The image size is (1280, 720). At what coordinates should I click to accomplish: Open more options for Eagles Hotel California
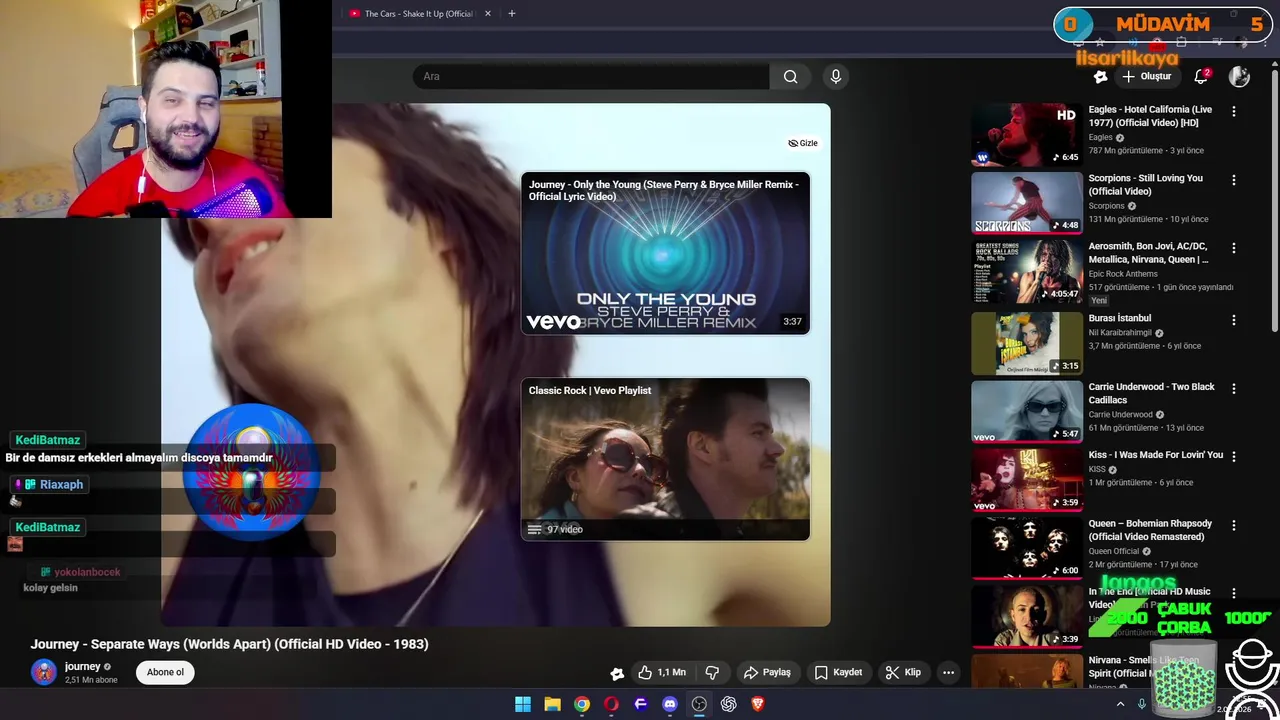(x=1234, y=112)
